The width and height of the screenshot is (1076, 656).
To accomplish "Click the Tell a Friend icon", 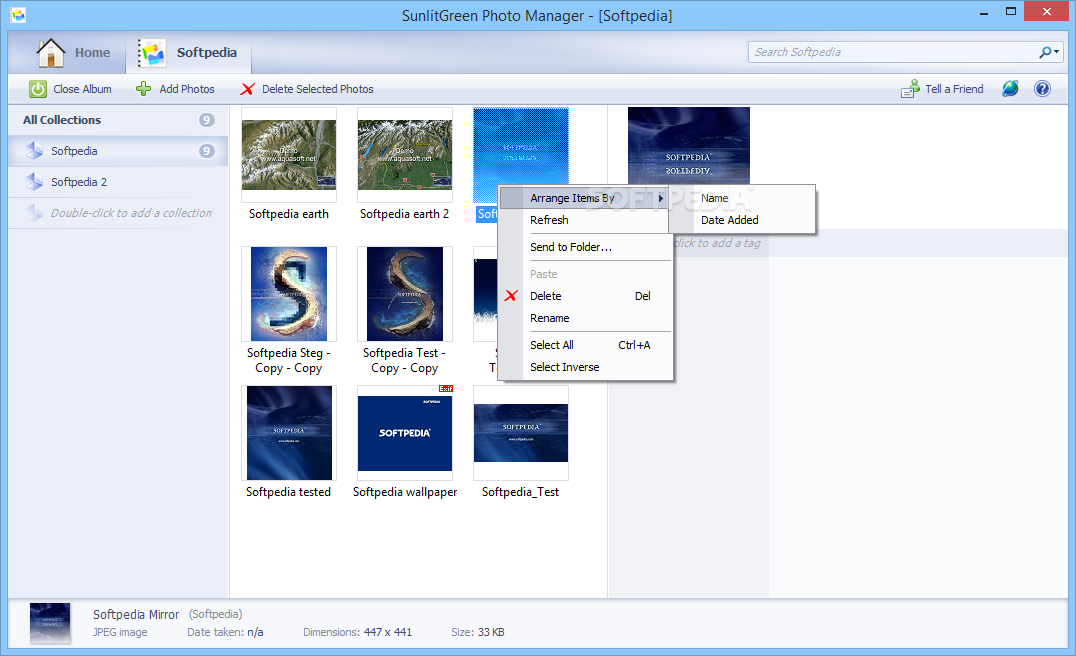I will [x=910, y=89].
